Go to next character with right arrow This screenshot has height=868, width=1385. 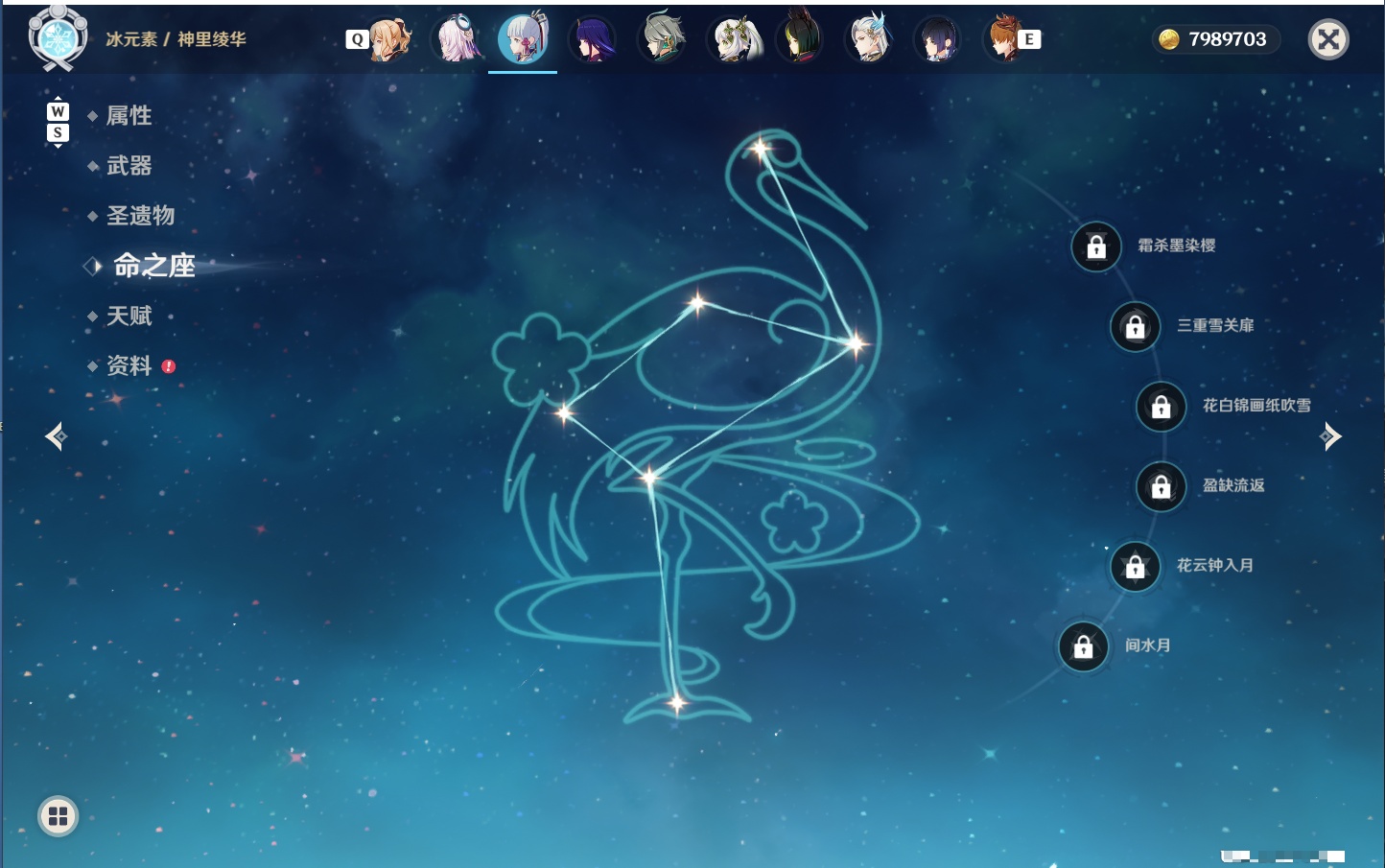(1330, 436)
